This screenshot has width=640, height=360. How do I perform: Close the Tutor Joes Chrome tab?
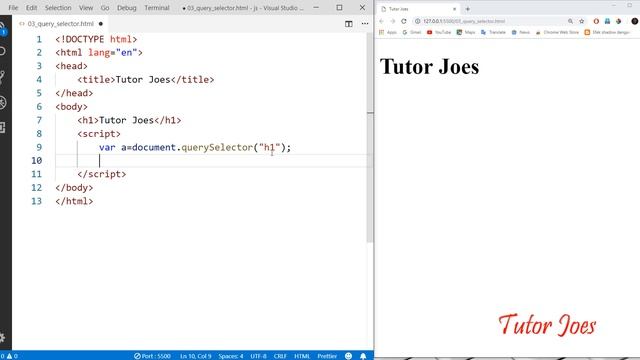(x=454, y=9)
